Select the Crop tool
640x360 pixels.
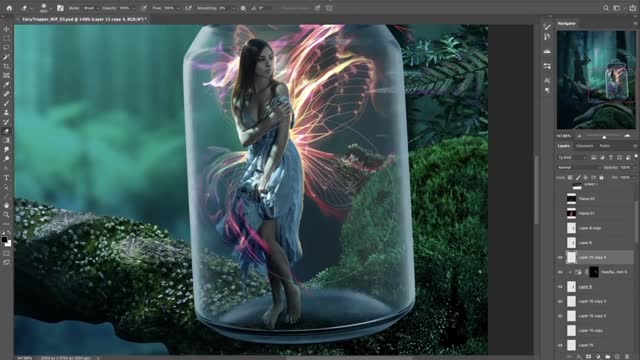coord(6,66)
